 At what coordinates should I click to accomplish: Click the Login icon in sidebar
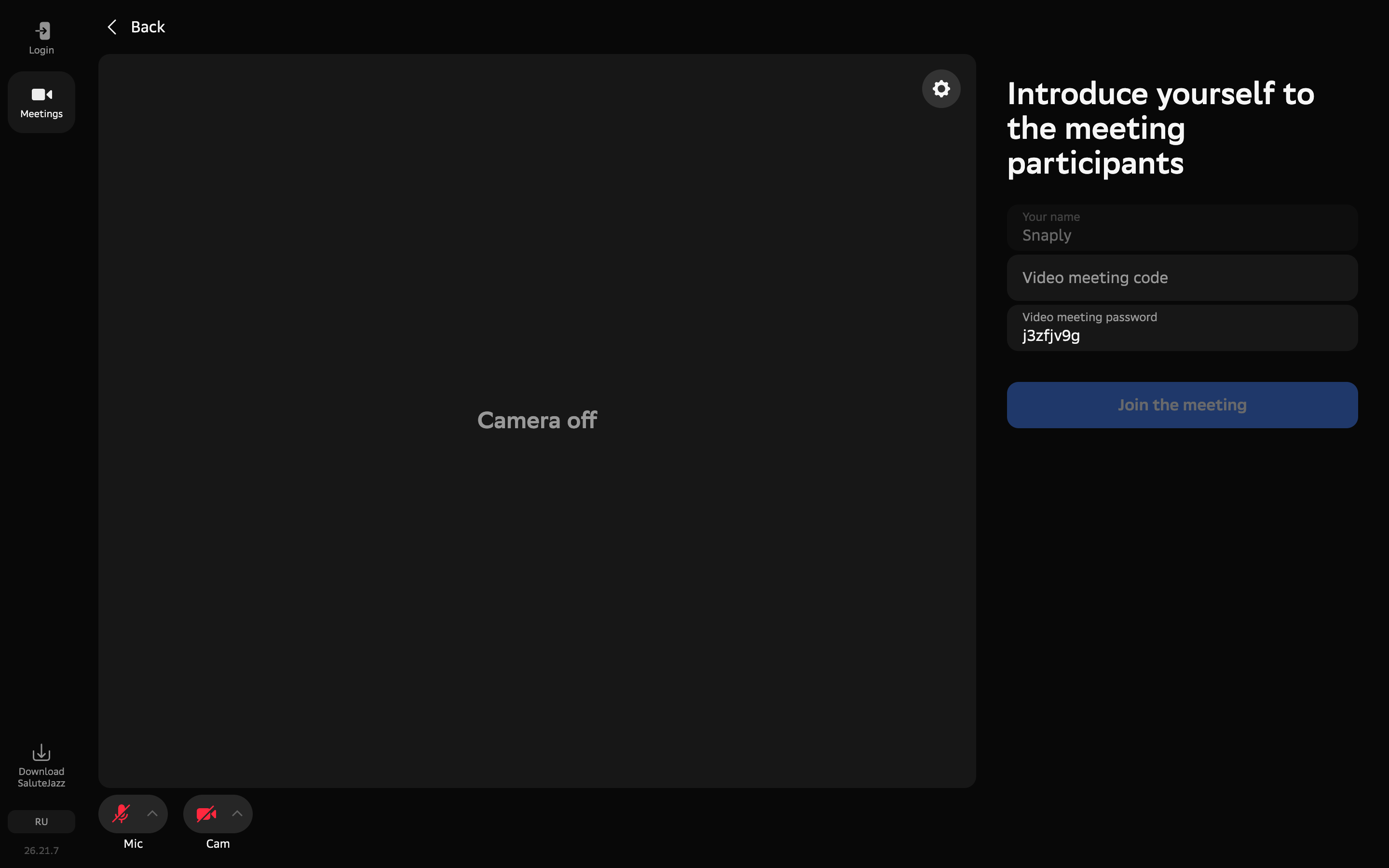[42, 31]
